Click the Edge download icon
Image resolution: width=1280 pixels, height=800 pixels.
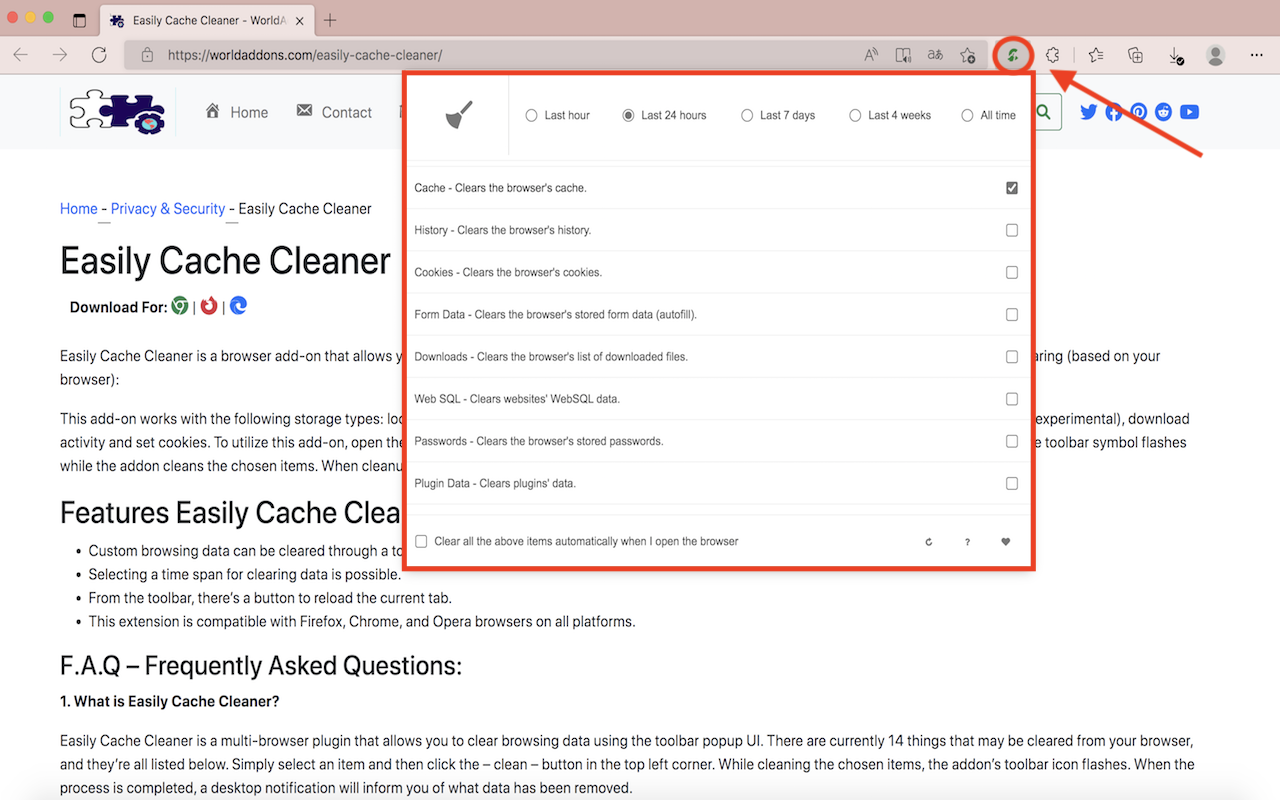[238, 306]
